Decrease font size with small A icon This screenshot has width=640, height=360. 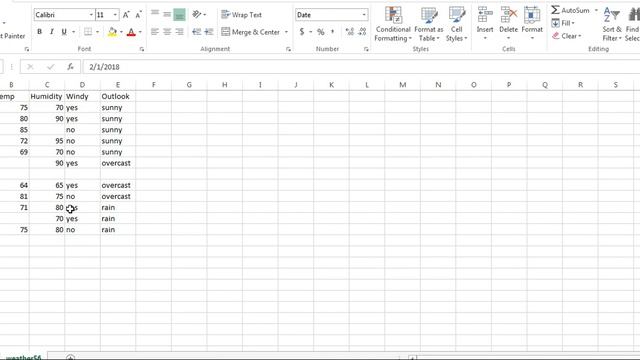click(138, 15)
